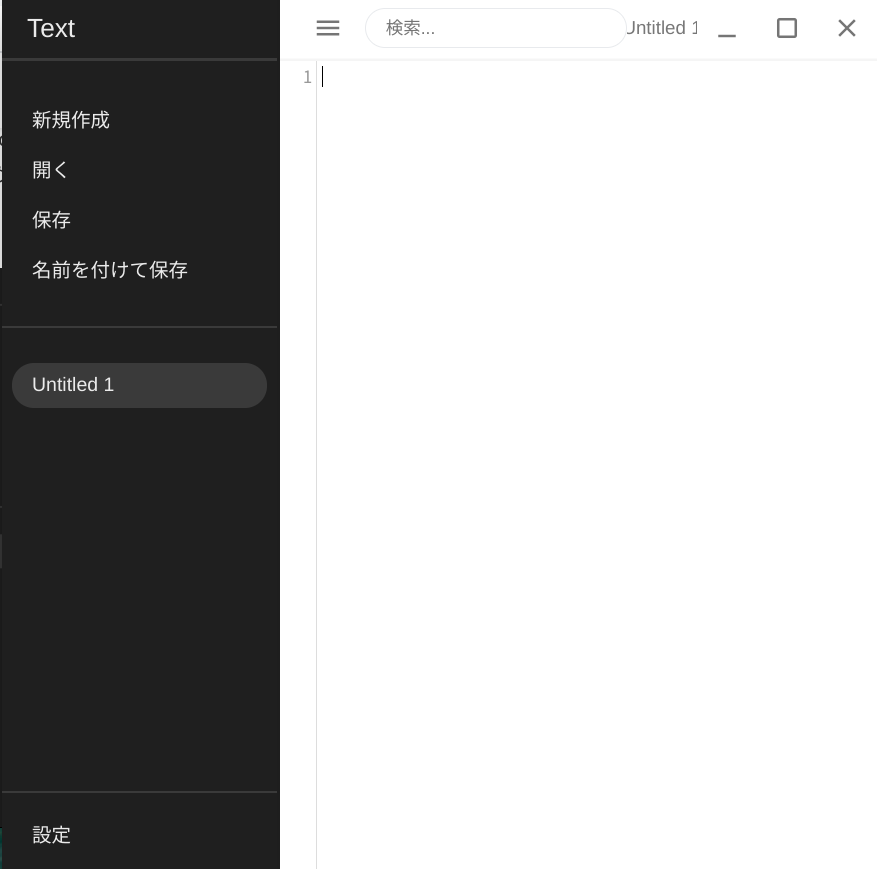Choose 名前を付けて保存 (Save As)

click(110, 270)
